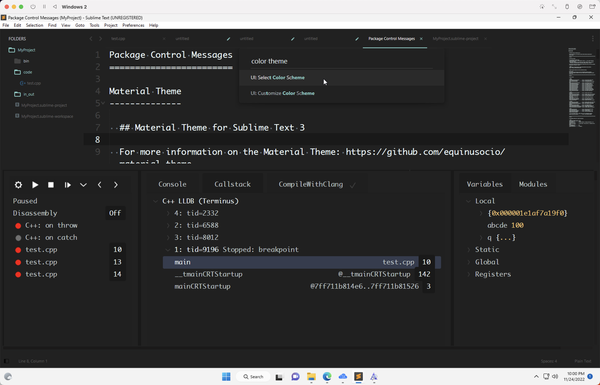This screenshot has height=385, width=600.
Task: Collapse thread 1: tid=9196
Action: point(168,250)
